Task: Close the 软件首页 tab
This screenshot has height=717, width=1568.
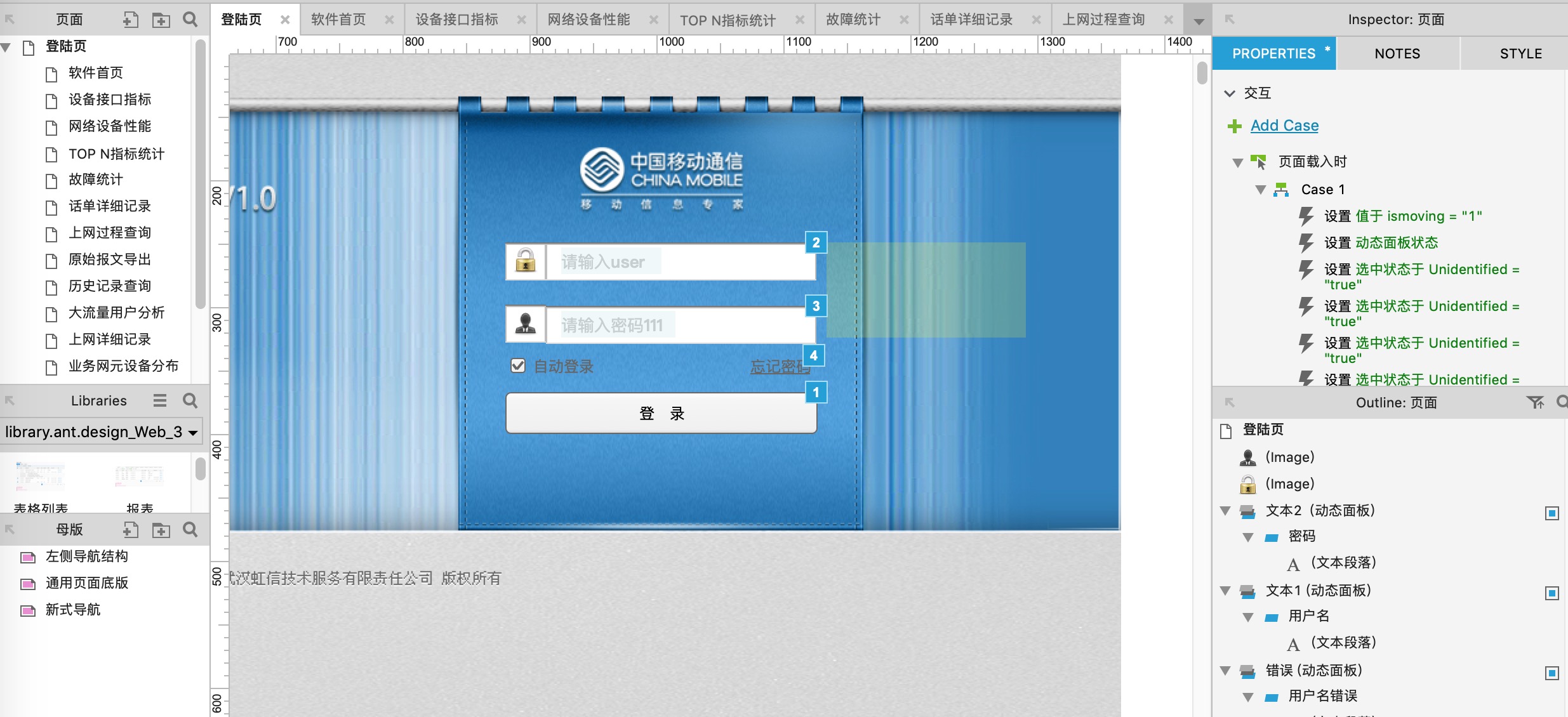Action: coord(389,20)
